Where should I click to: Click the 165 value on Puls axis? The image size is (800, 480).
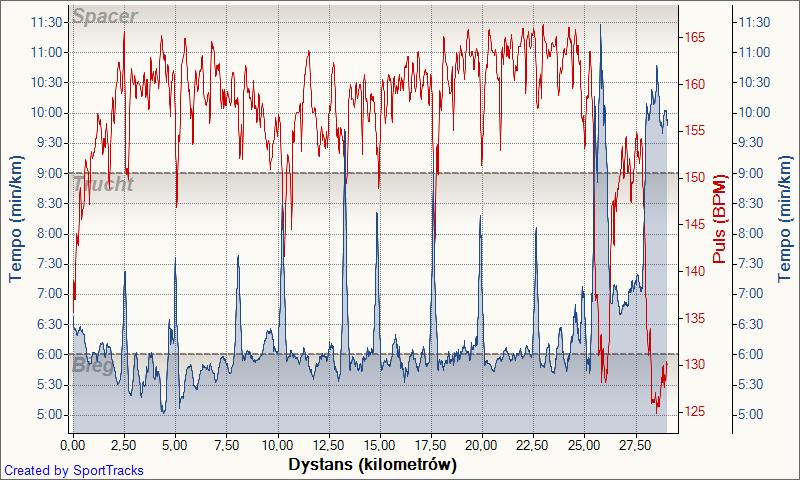pos(694,38)
